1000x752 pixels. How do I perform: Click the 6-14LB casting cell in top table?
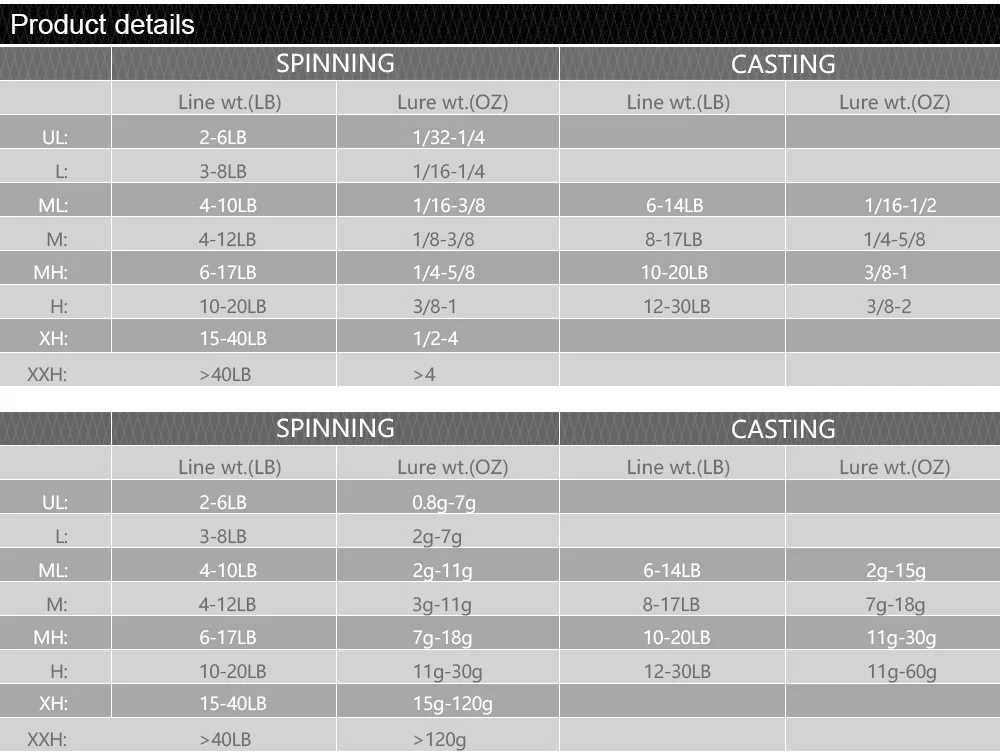pyautogui.click(x=674, y=205)
